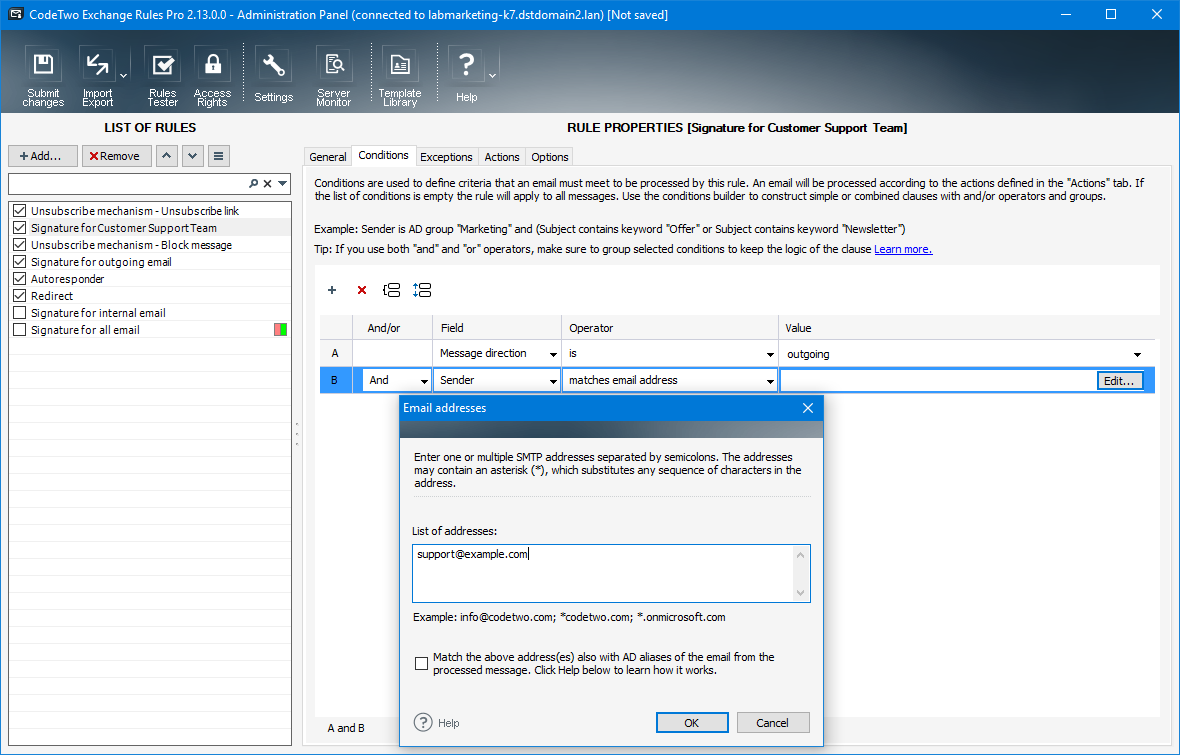Viewport: 1180px width, 755px height.
Task: Click the ungroup conditions icon
Action: coord(421,290)
